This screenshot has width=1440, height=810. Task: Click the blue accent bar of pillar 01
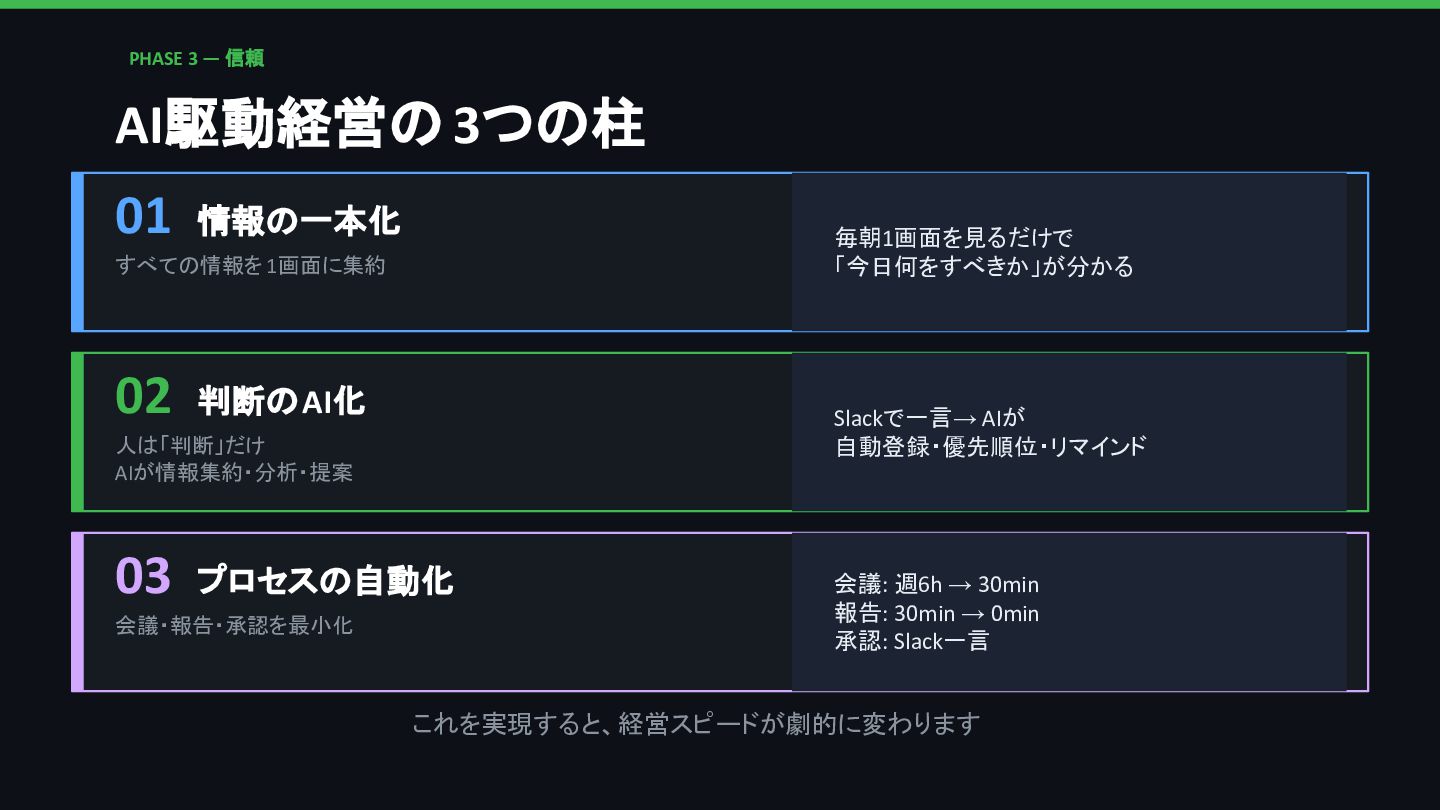pyautogui.click(x=77, y=252)
